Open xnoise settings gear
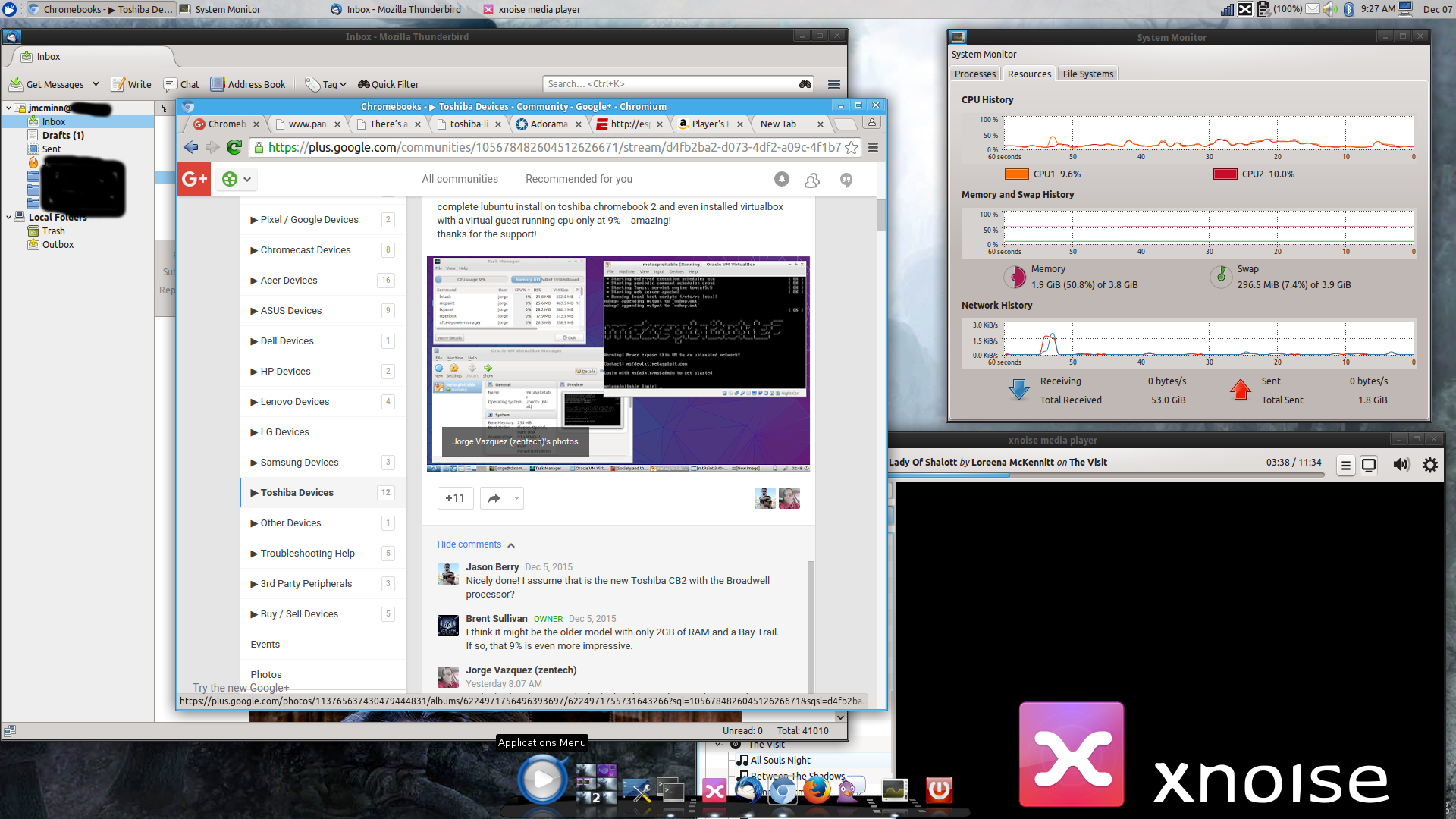1456x819 pixels. pyautogui.click(x=1430, y=465)
